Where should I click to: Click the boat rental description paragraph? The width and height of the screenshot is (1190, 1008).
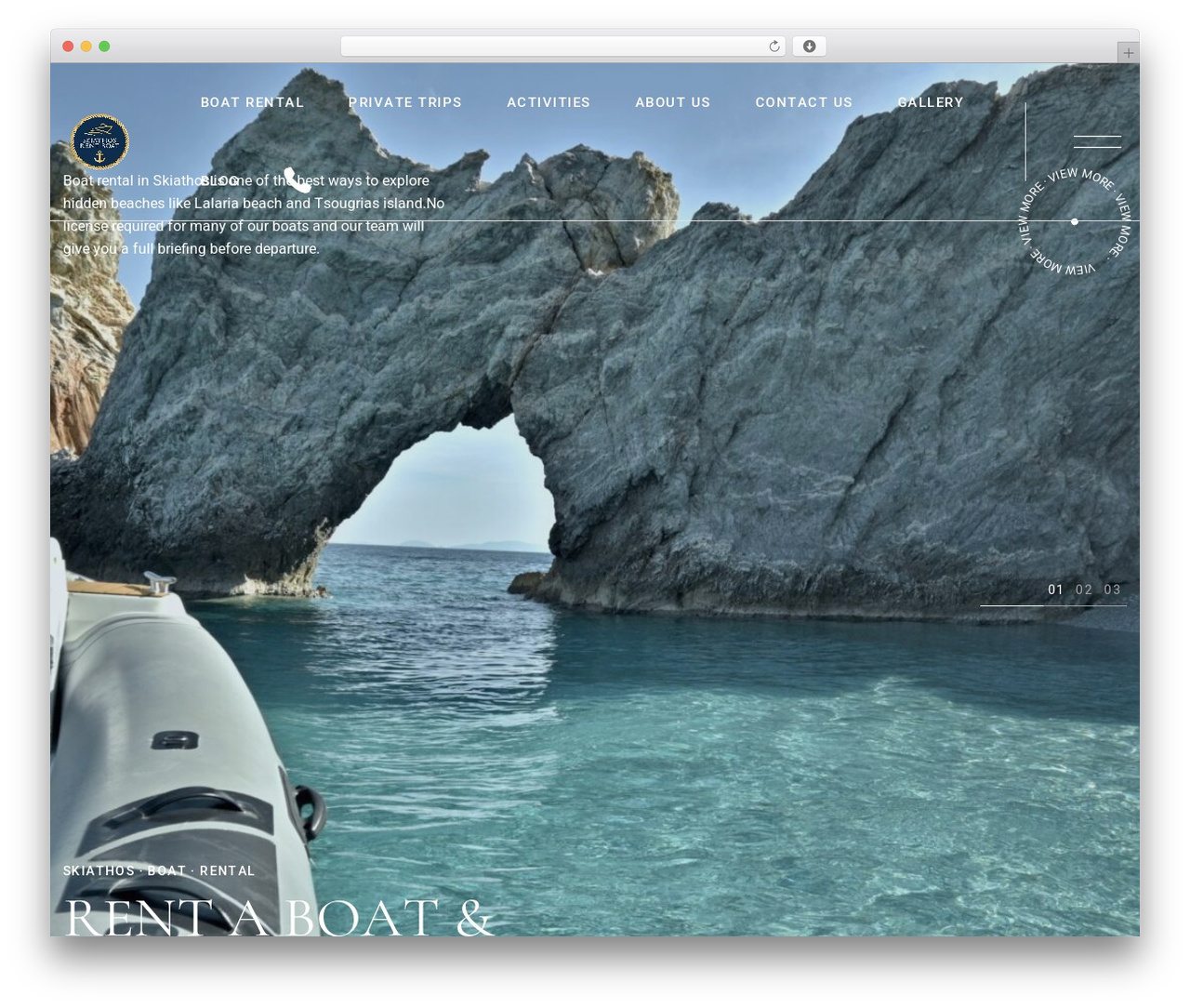click(254, 215)
